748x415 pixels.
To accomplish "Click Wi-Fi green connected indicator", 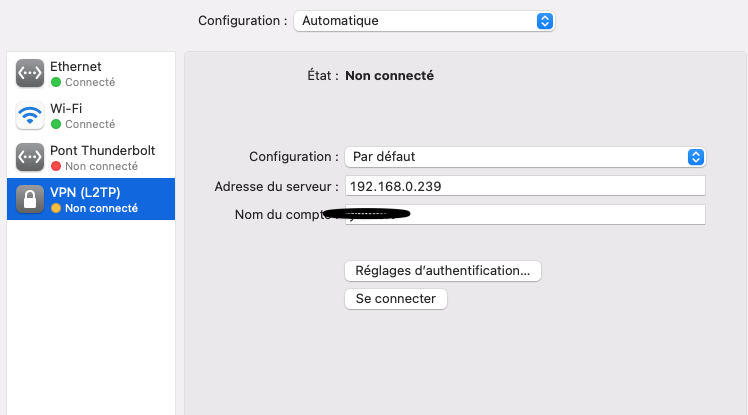I will (56, 124).
